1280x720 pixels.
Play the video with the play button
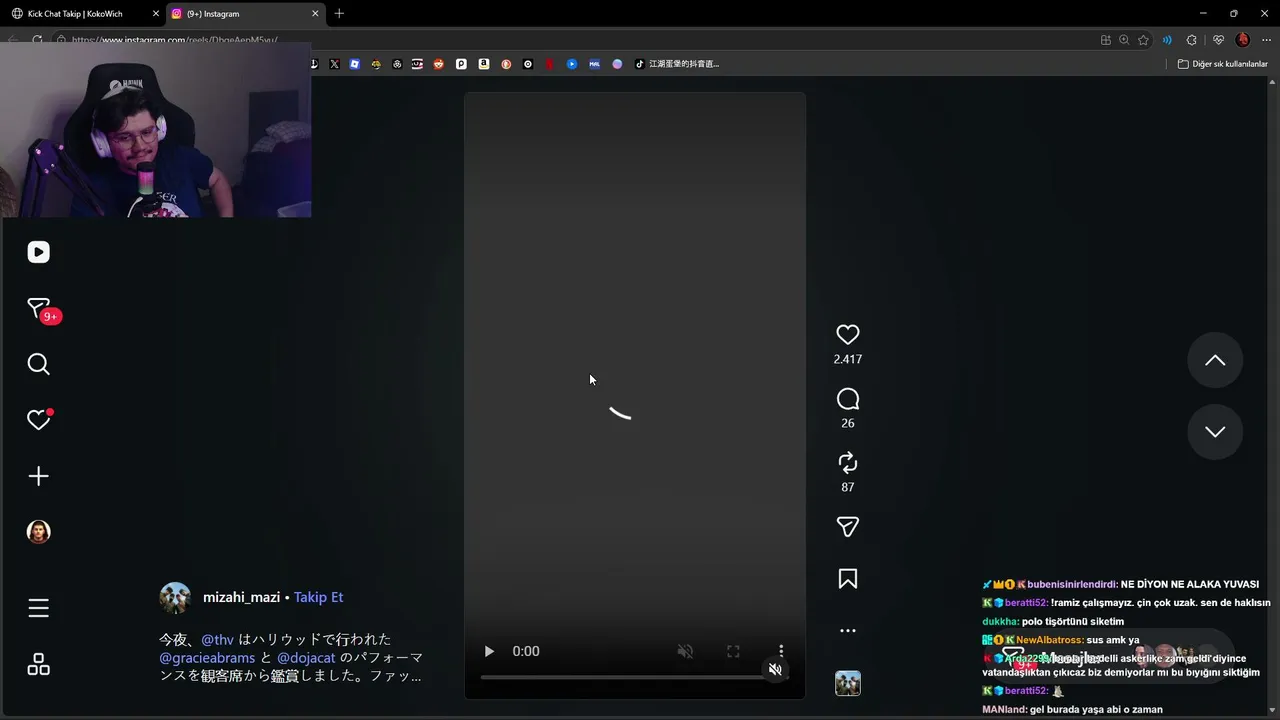point(489,651)
